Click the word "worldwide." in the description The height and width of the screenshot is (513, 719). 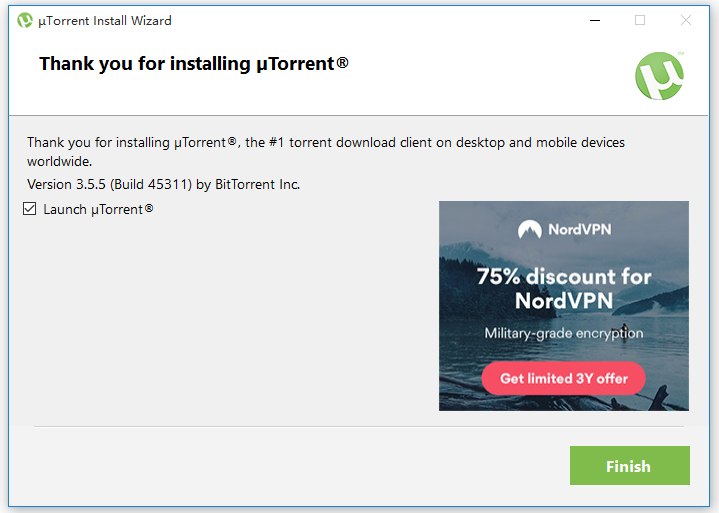(59, 160)
